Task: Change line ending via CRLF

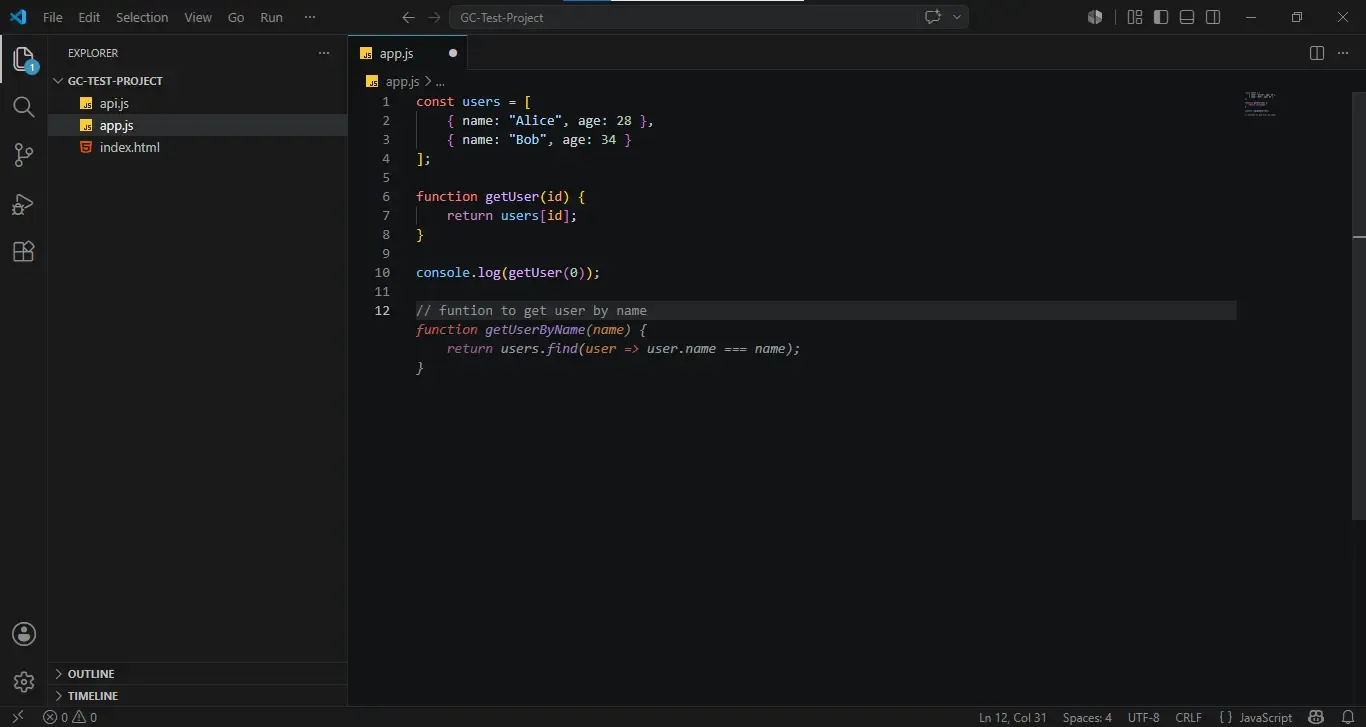Action: pyautogui.click(x=1188, y=717)
